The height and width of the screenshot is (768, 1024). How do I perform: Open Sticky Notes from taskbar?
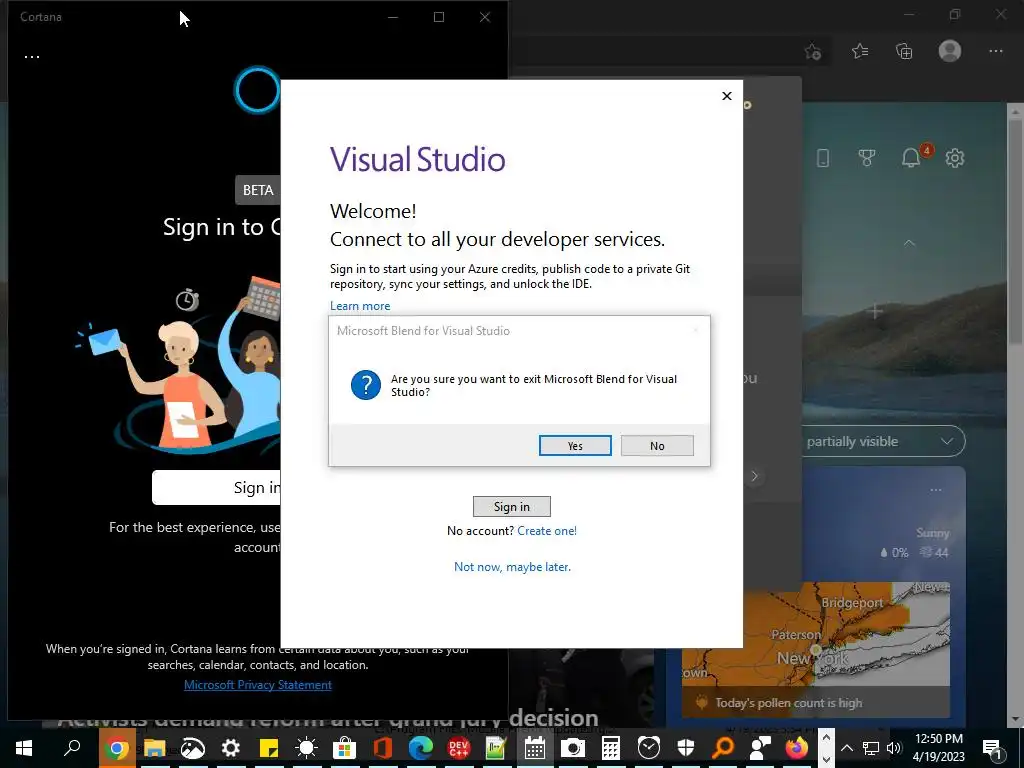coord(268,748)
